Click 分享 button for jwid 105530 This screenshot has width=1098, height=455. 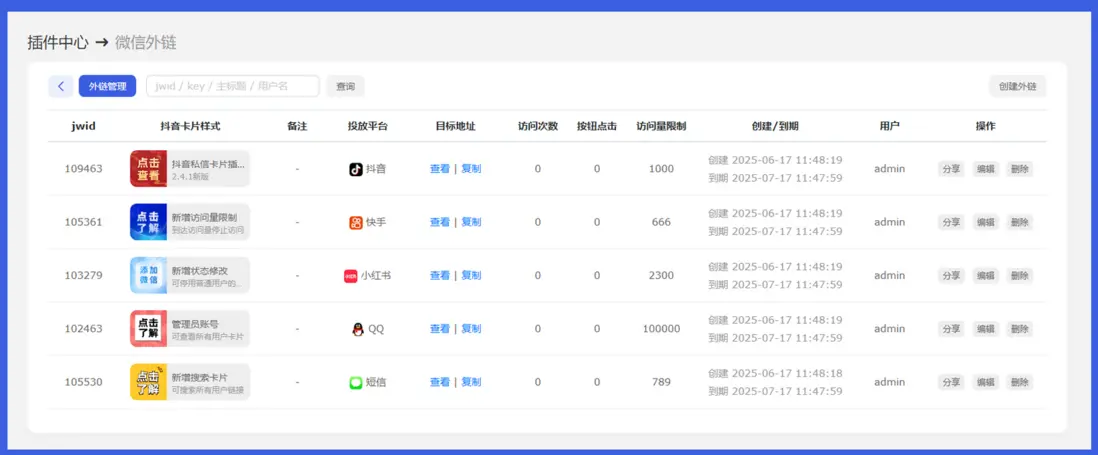pyautogui.click(x=951, y=382)
